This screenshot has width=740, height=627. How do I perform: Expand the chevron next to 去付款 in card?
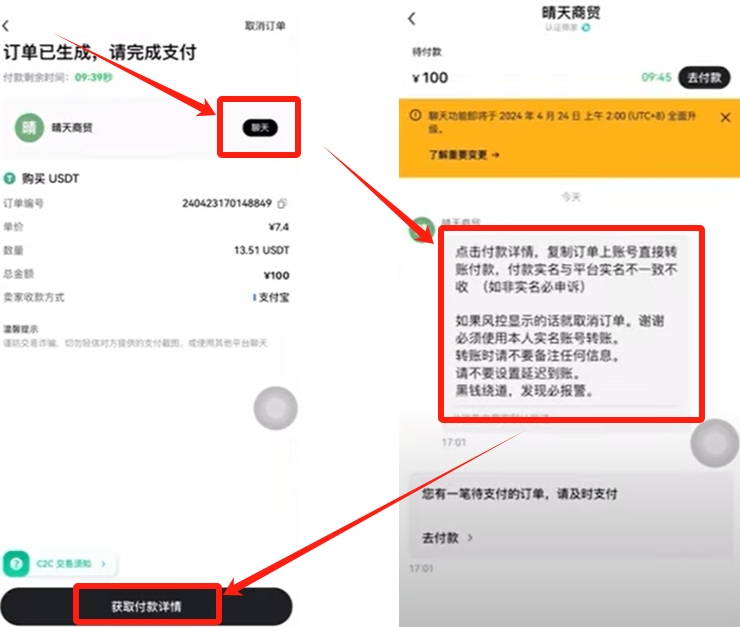470,537
